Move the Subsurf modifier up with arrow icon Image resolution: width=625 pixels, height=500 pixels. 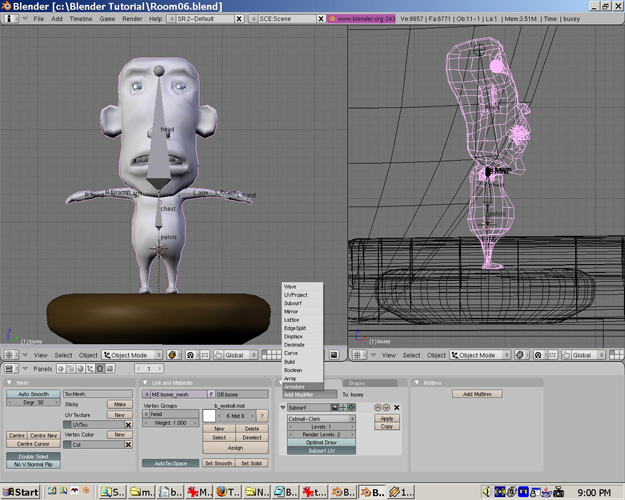click(377, 408)
